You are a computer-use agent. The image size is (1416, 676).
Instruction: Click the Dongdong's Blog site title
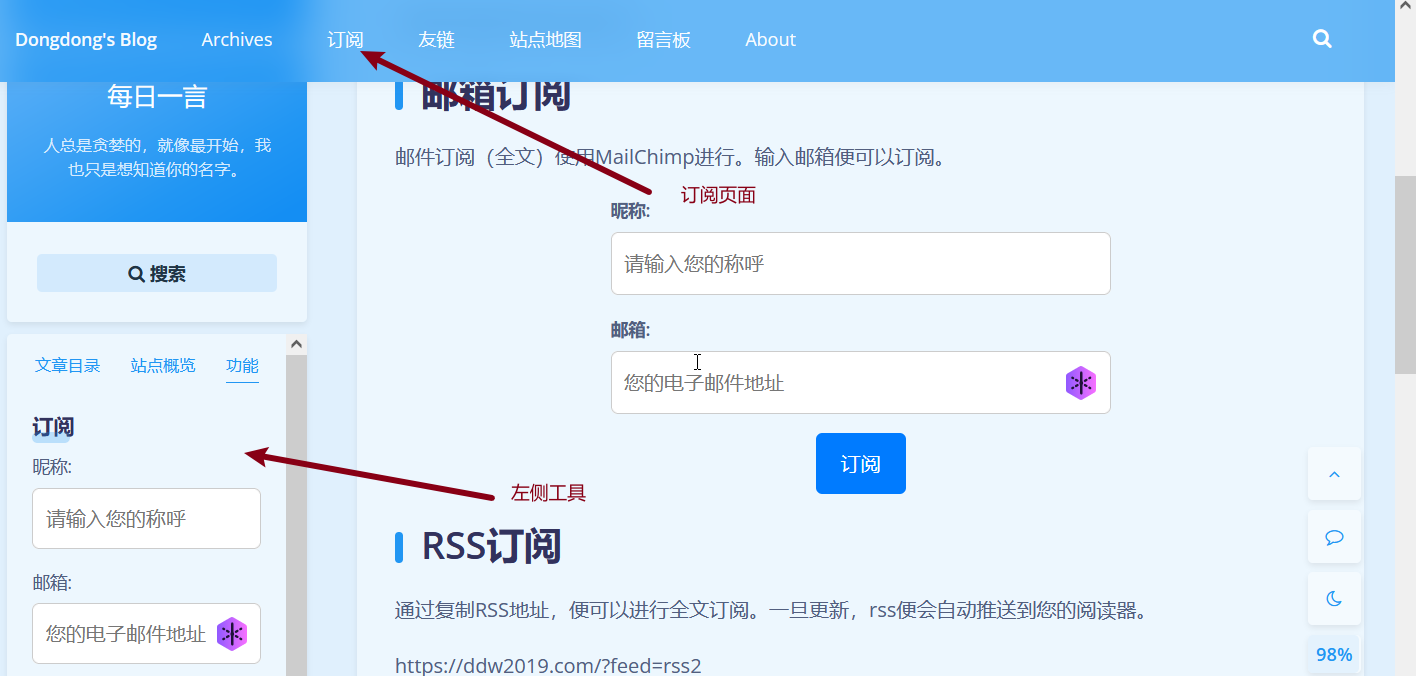click(x=86, y=40)
